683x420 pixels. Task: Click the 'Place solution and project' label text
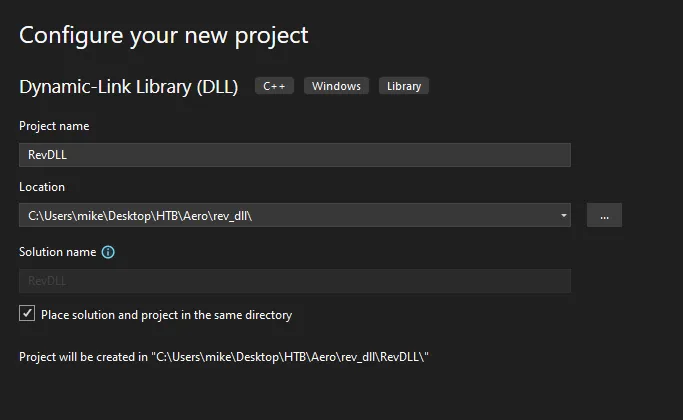click(166, 315)
